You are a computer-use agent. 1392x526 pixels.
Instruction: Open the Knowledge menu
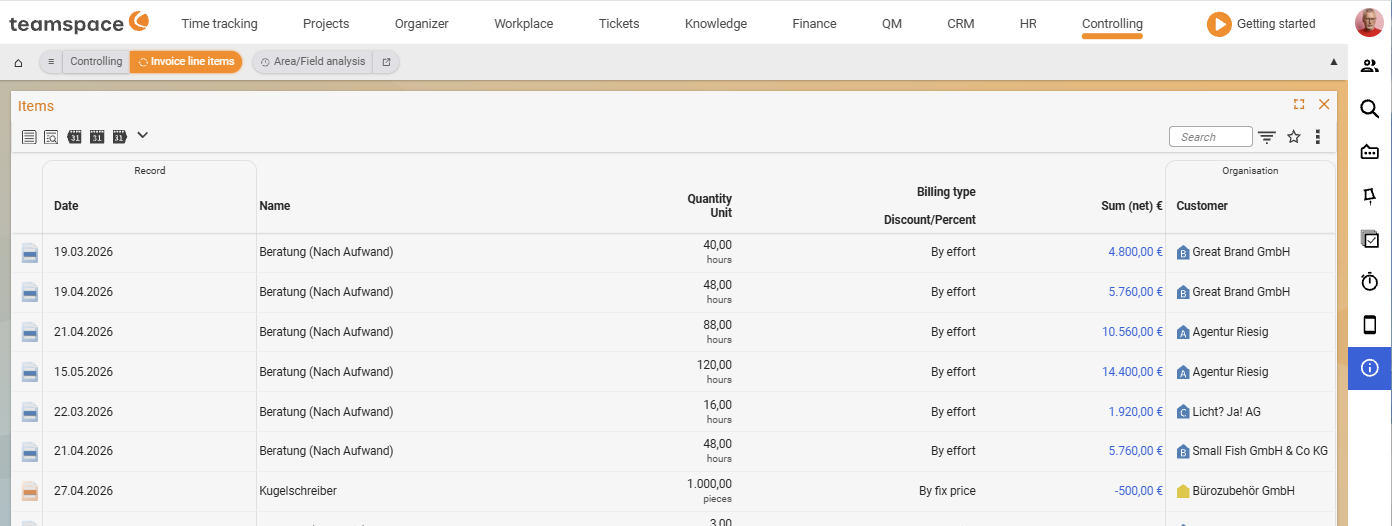click(716, 24)
